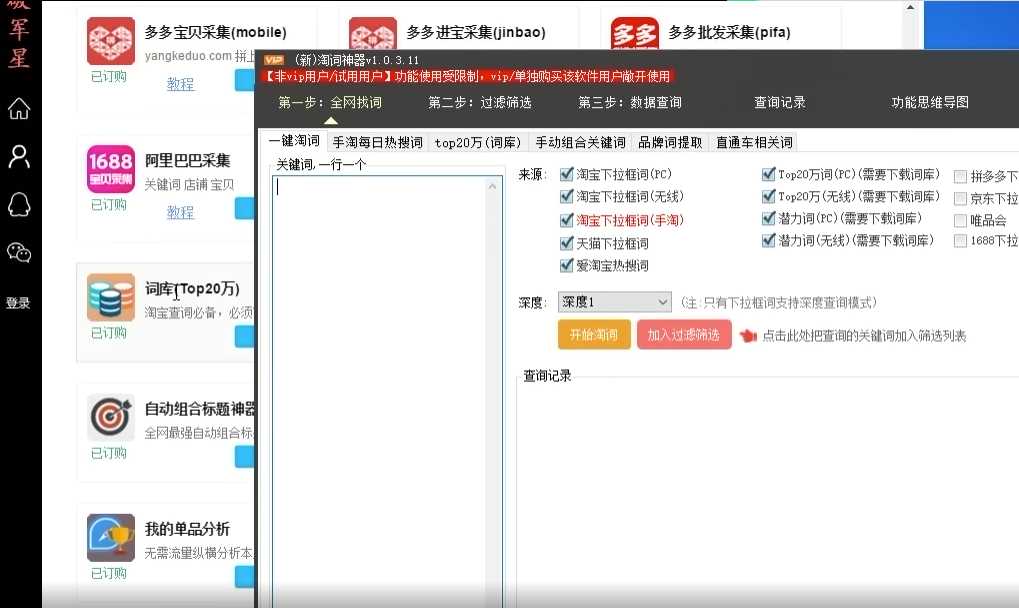Click the red 非vip用户 restriction notice
This screenshot has width=1019, height=608.
pos(467,77)
